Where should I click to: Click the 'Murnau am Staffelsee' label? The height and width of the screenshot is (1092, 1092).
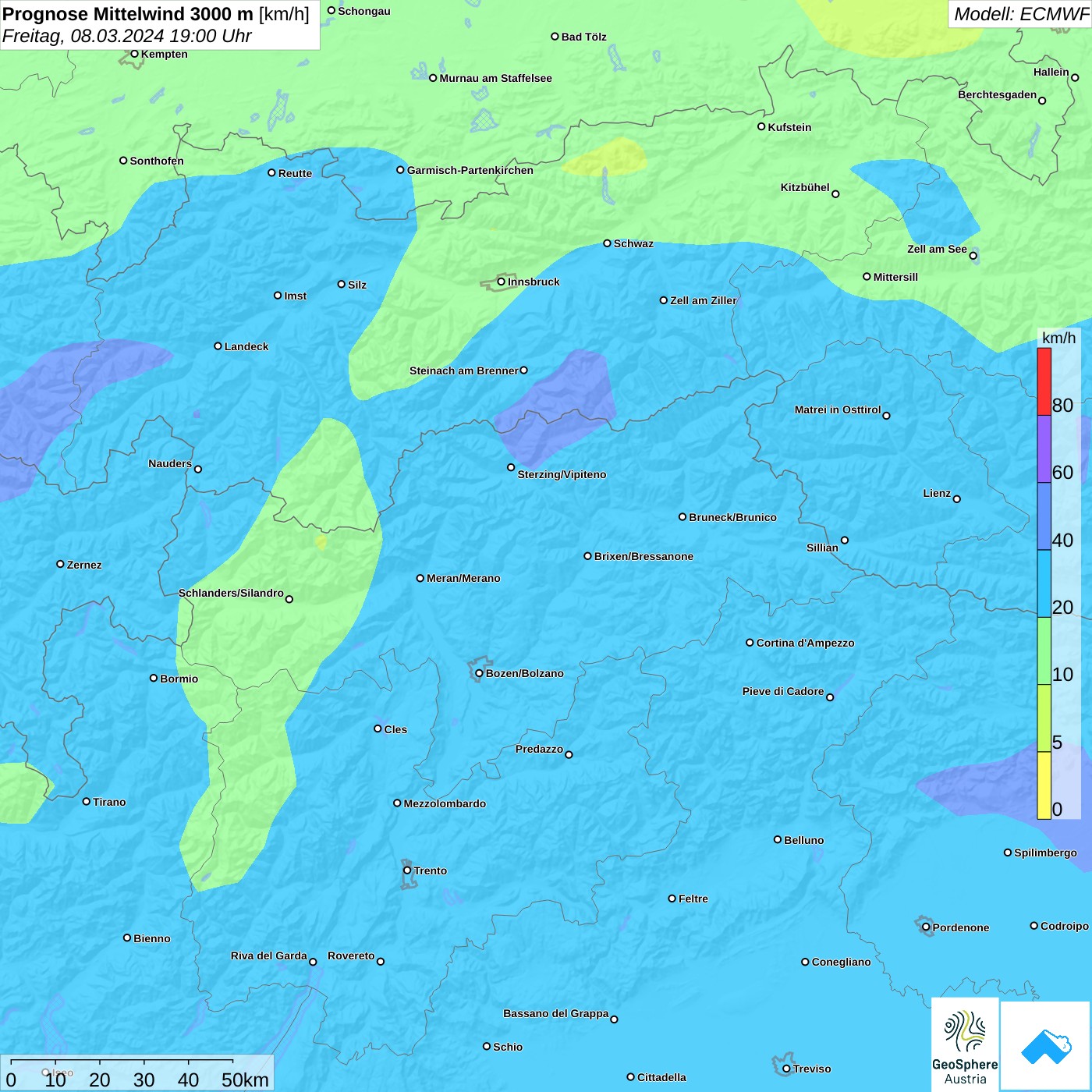(x=495, y=78)
